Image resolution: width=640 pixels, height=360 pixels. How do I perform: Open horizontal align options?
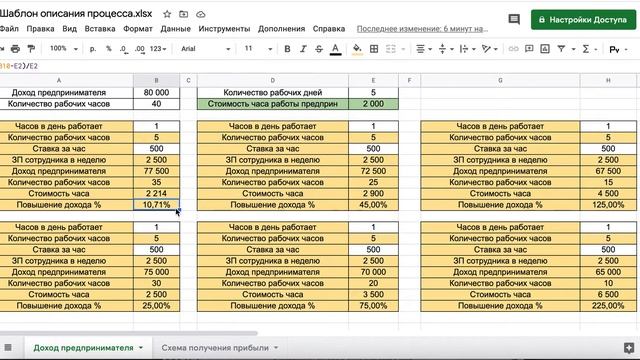[424, 49]
